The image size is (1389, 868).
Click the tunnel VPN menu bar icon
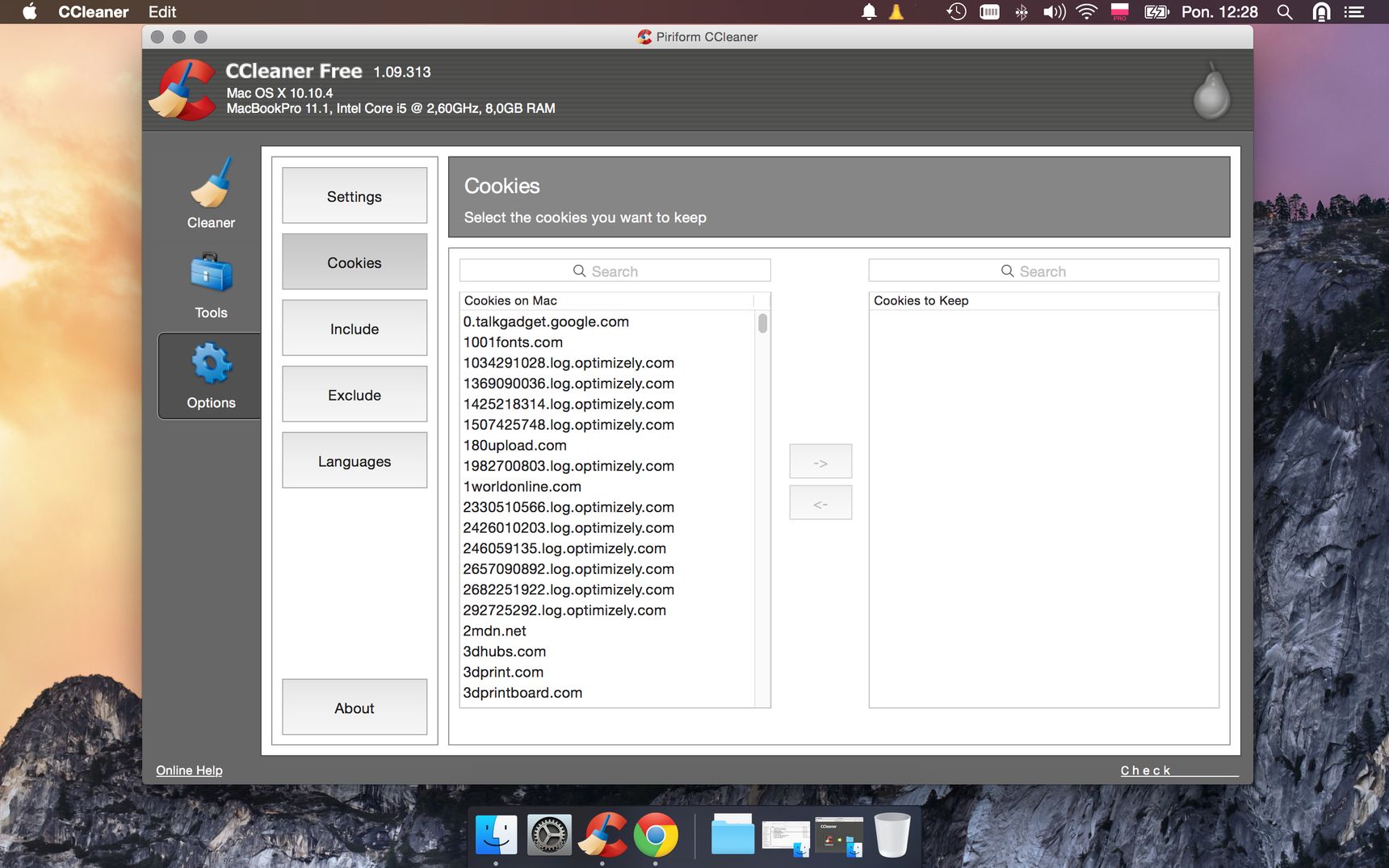coord(1321,11)
